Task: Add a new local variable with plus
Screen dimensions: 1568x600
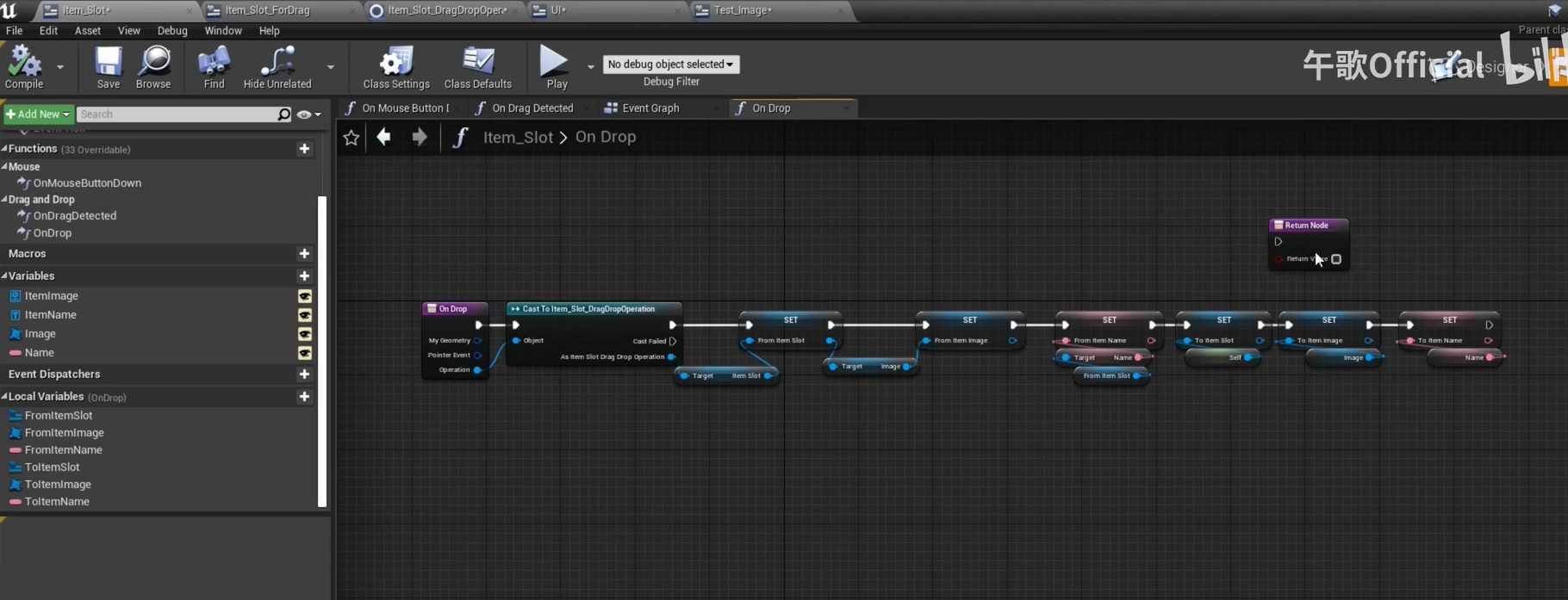Action: (304, 397)
